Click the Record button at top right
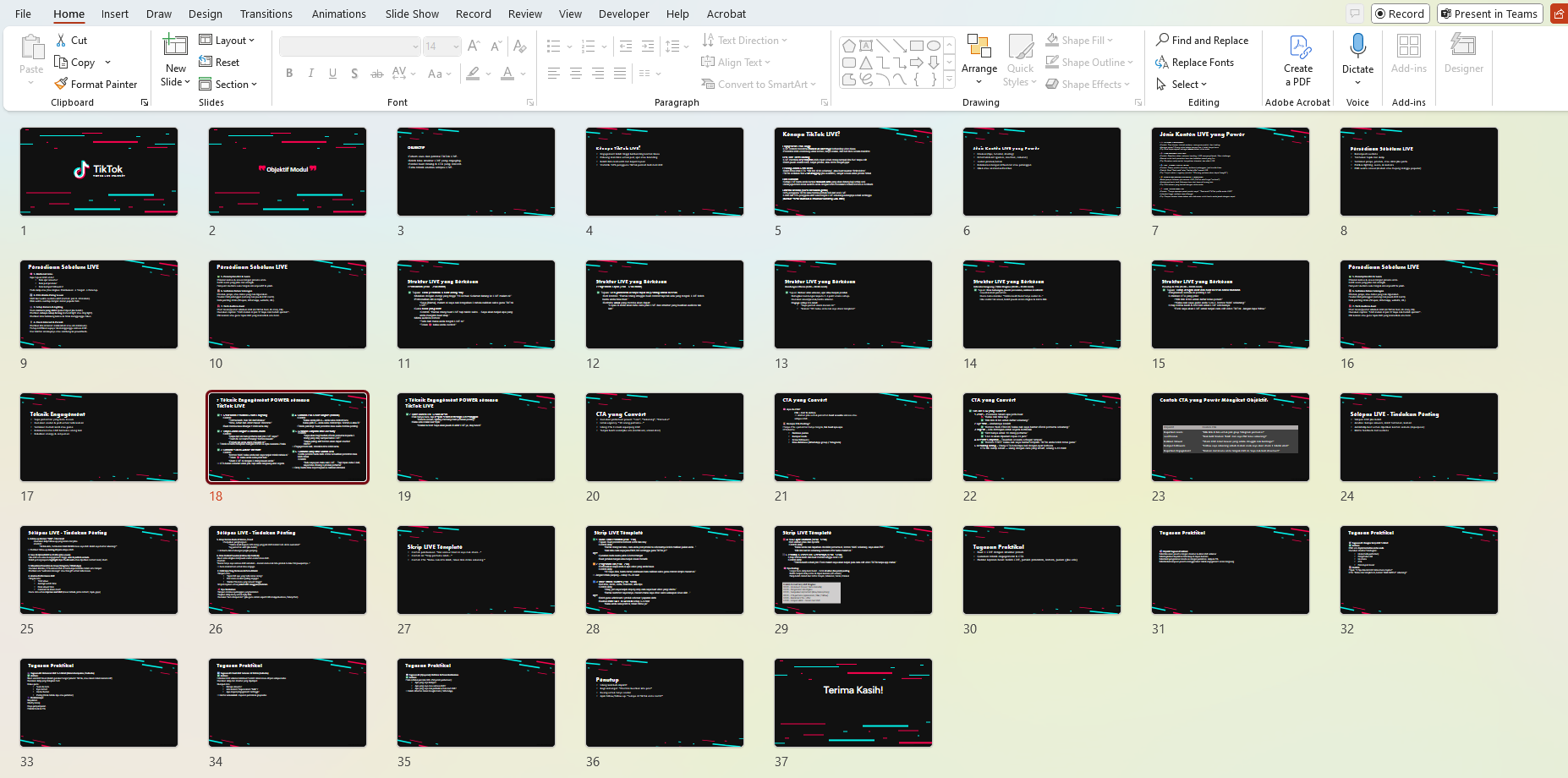1568x778 pixels. click(x=1400, y=14)
